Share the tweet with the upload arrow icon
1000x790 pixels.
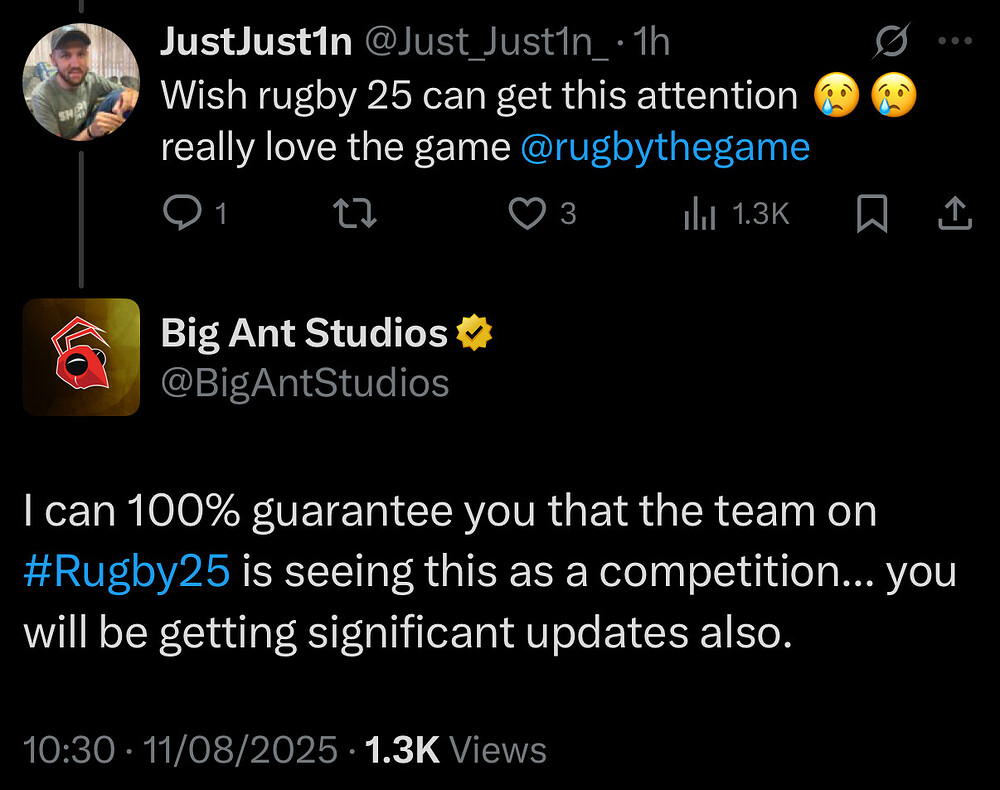[x=954, y=214]
